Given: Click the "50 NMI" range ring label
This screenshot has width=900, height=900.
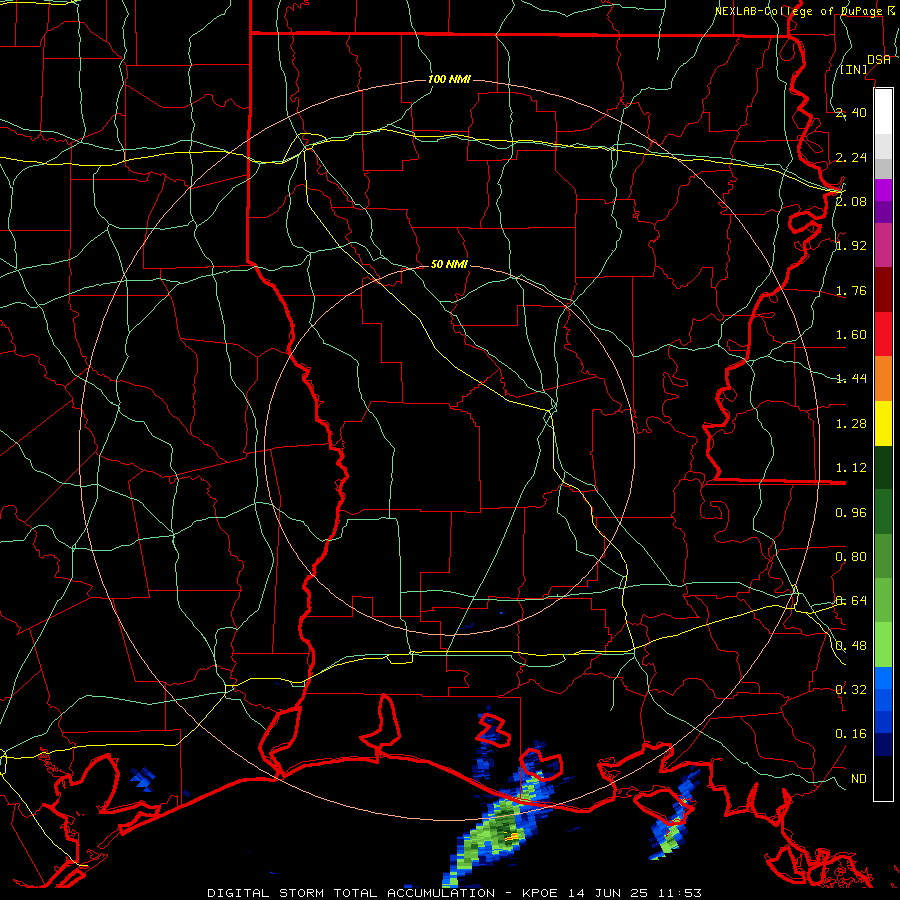Looking at the screenshot, I should (449, 264).
